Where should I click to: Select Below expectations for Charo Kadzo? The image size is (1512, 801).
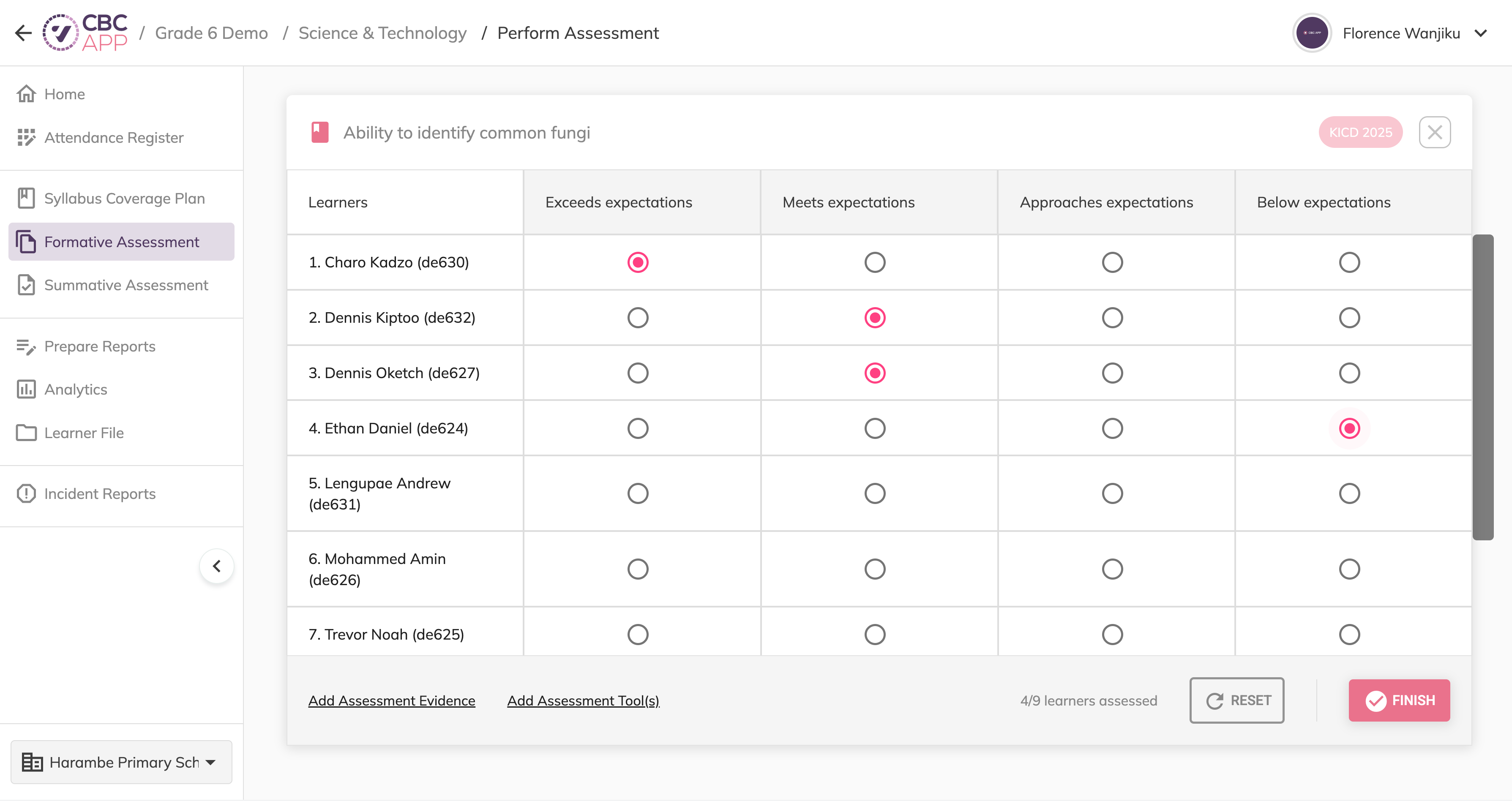click(x=1349, y=262)
